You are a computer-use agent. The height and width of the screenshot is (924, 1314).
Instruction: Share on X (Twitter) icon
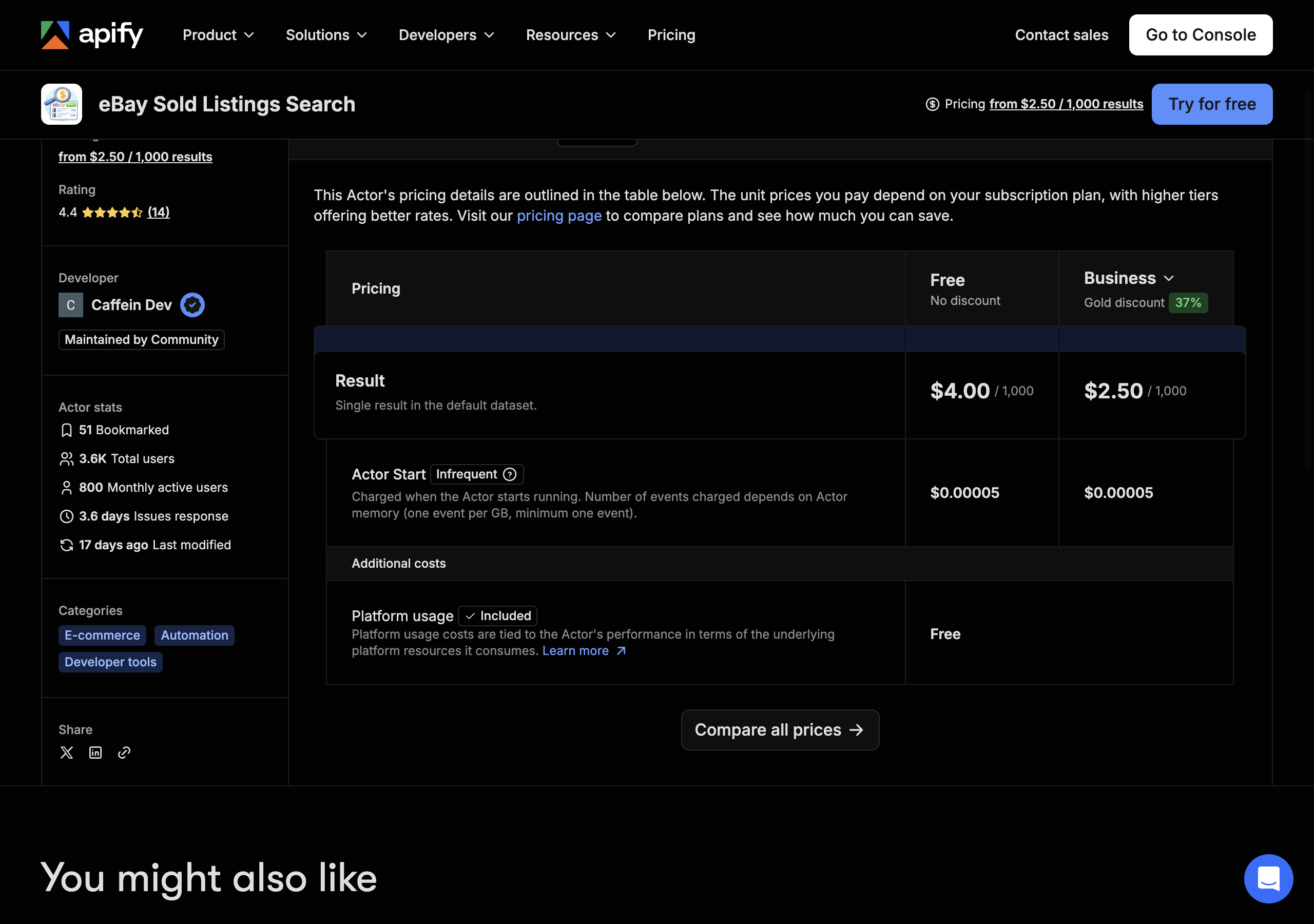click(66, 752)
